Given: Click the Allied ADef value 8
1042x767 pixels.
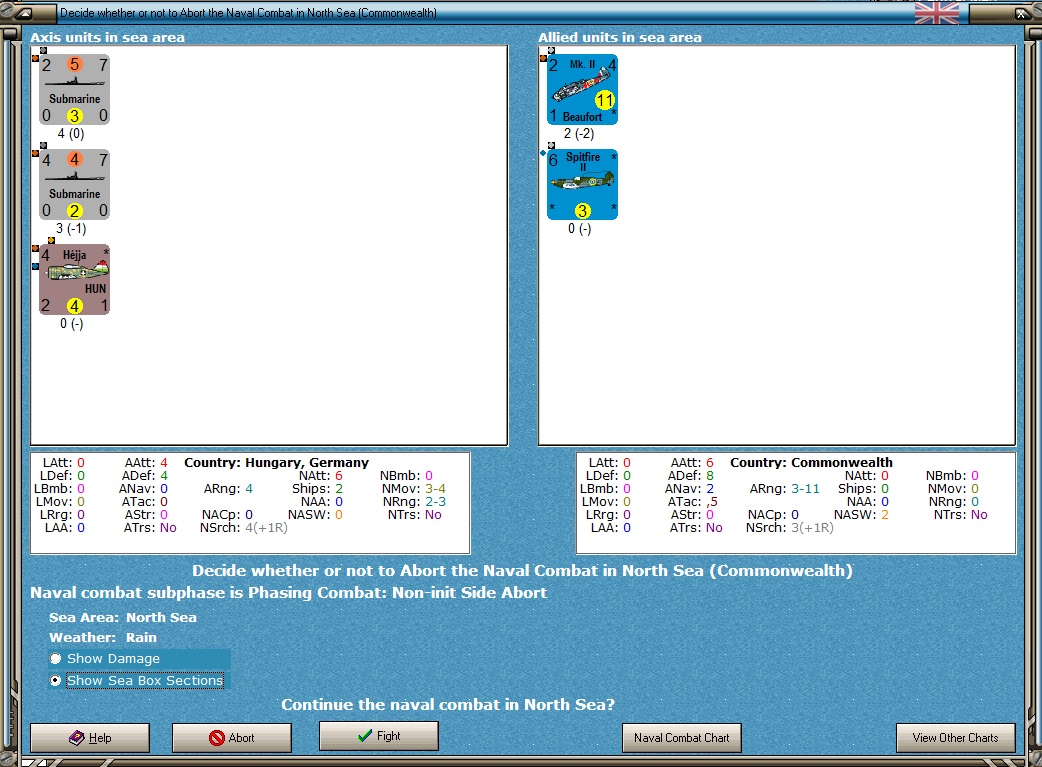Looking at the screenshot, I should pos(710,476).
